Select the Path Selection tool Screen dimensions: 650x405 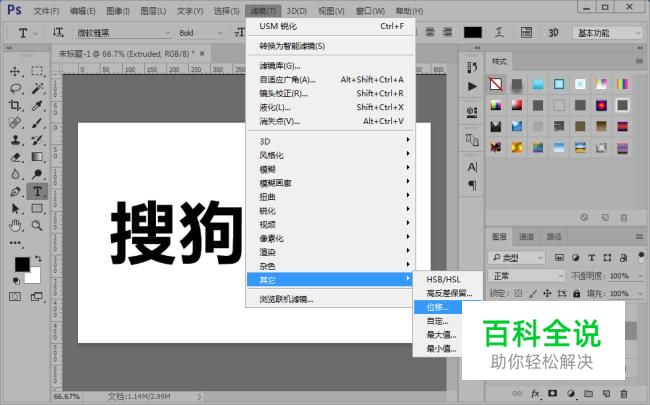15,209
